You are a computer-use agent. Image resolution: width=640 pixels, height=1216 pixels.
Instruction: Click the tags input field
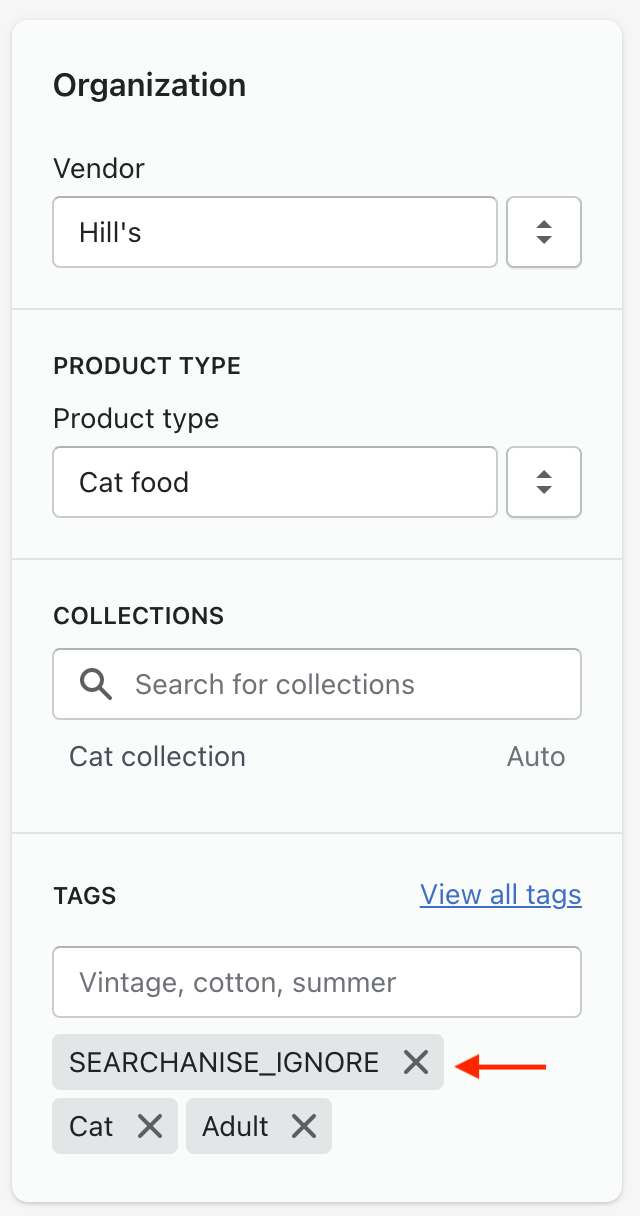316,982
